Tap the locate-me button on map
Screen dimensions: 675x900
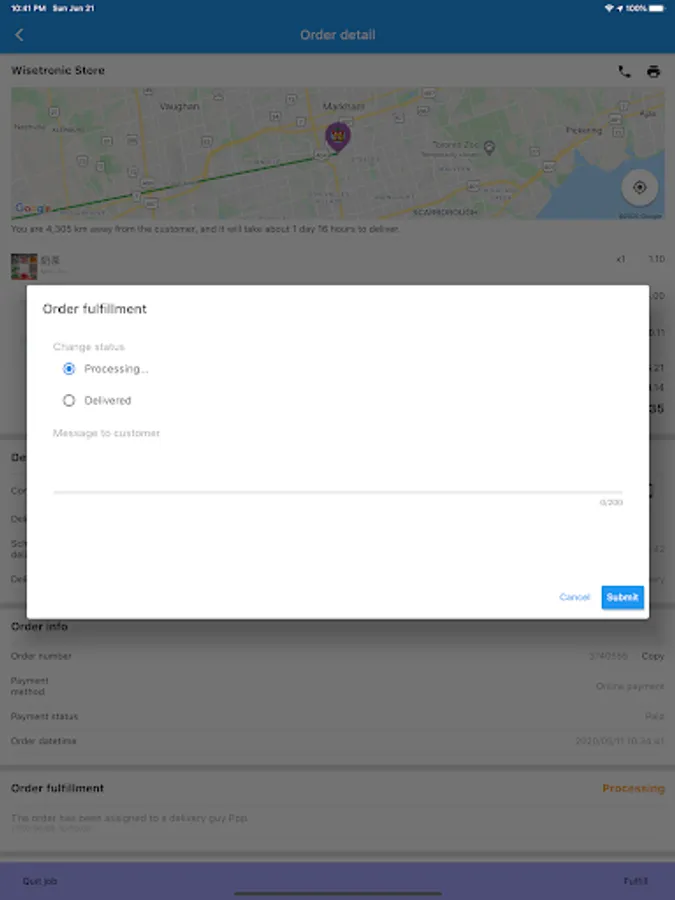(x=639, y=188)
